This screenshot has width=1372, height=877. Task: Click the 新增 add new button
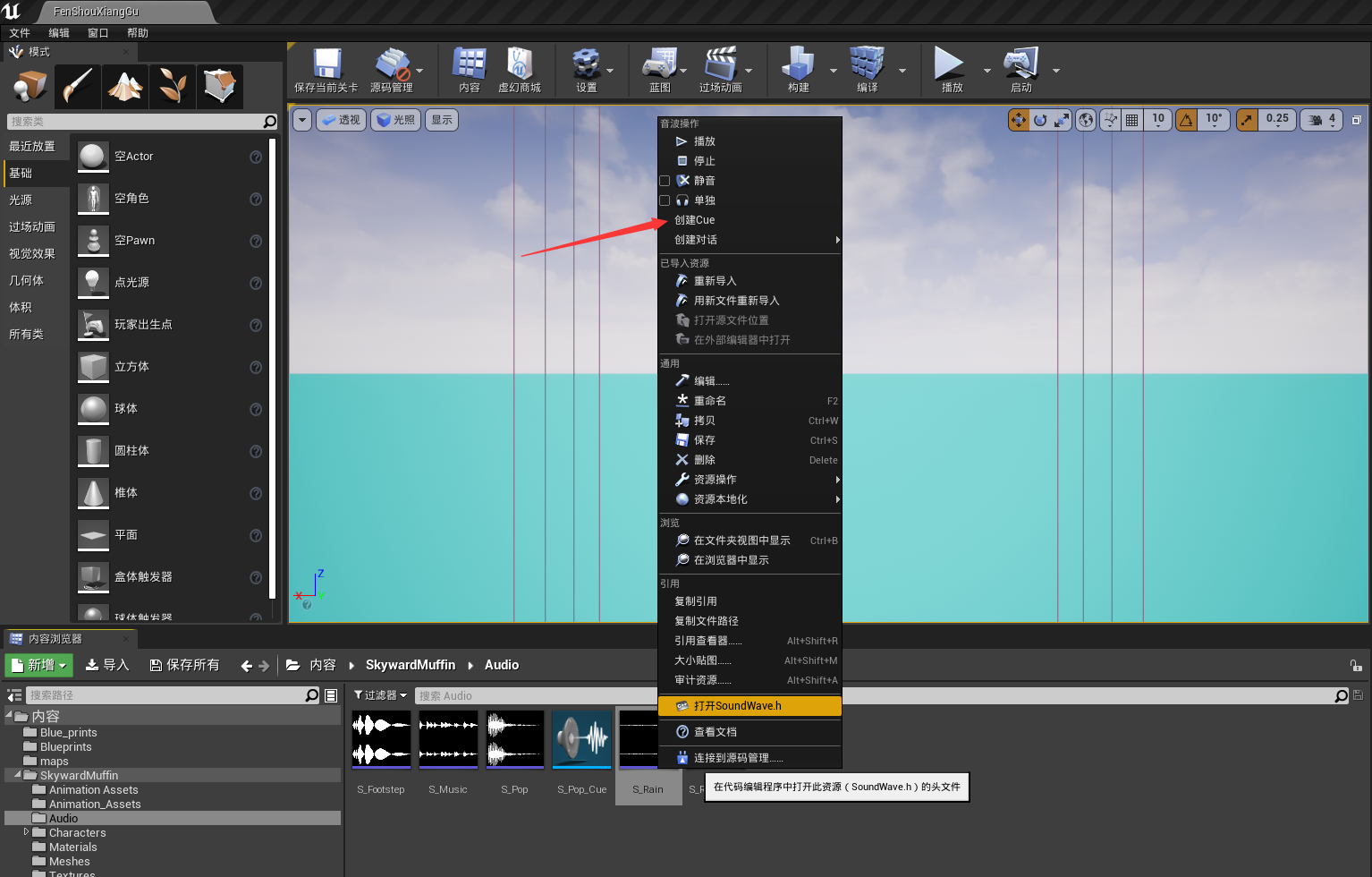tap(39, 665)
